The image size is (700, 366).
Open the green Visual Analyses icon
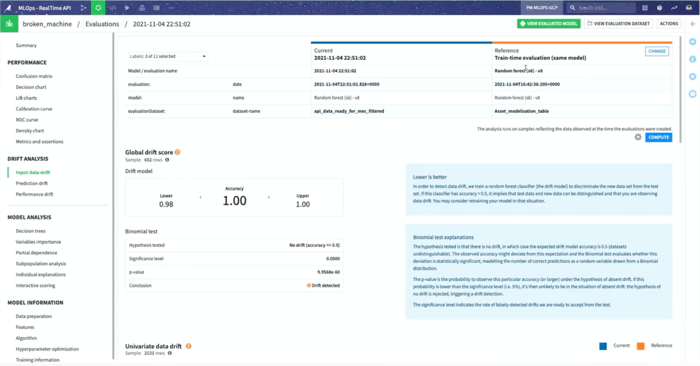(x=98, y=8)
